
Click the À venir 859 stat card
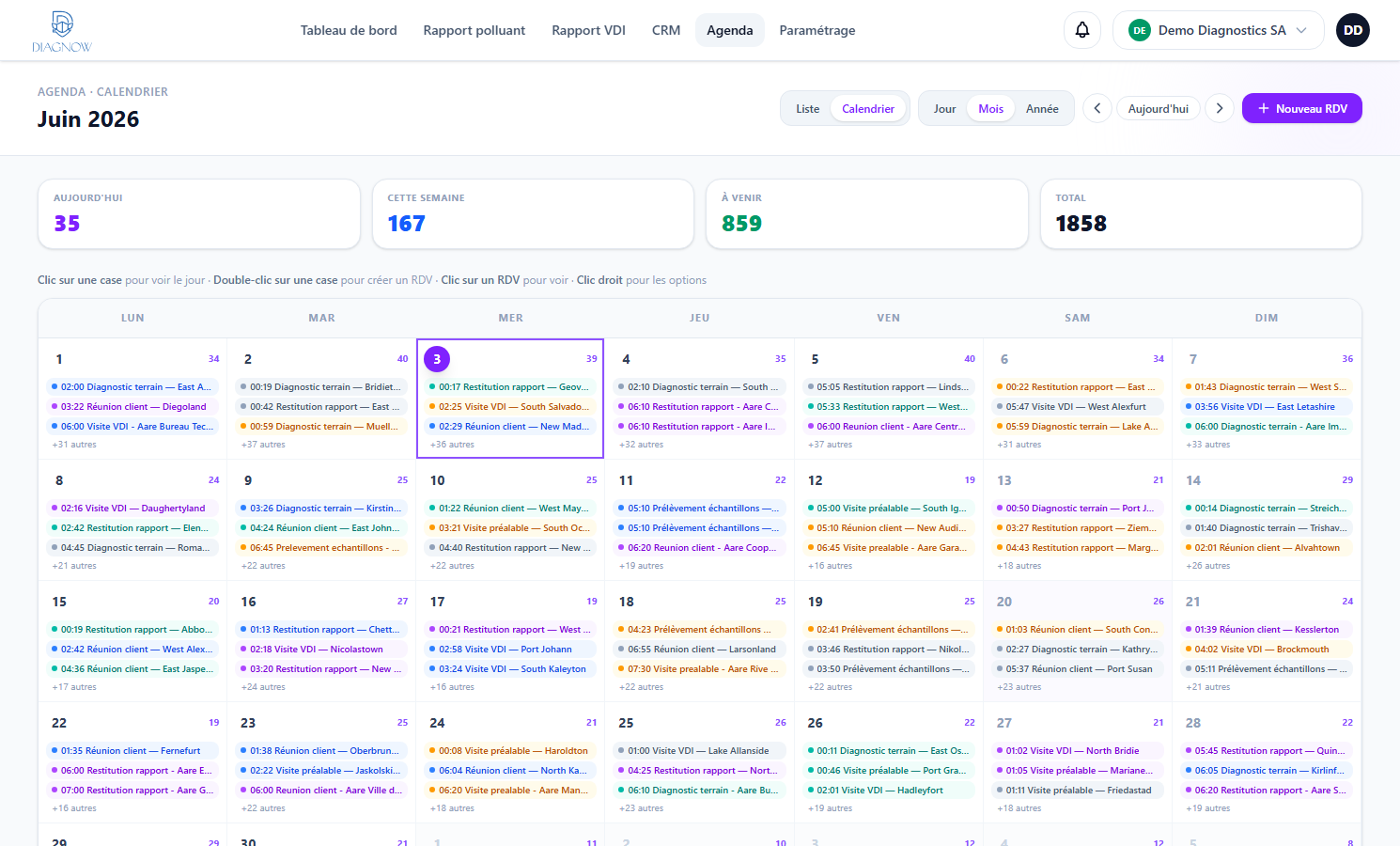(866, 214)
